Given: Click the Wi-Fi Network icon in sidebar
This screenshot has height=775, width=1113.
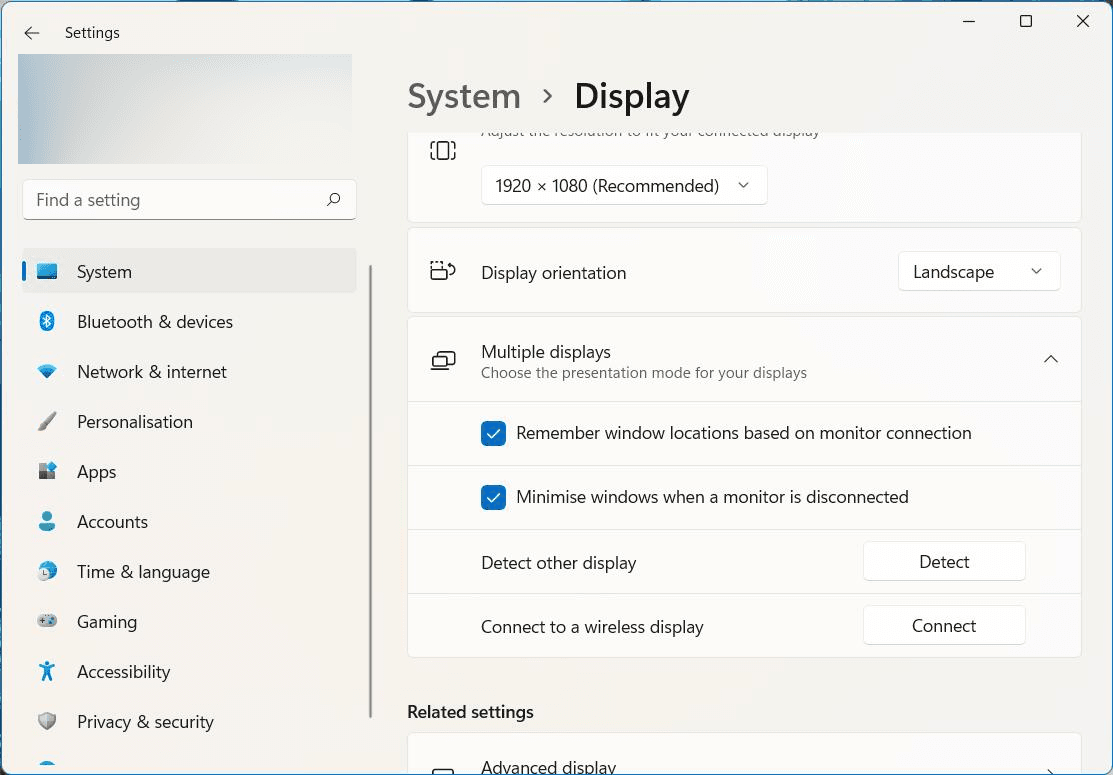Looking at the screenshot, I should coord(47,371).
